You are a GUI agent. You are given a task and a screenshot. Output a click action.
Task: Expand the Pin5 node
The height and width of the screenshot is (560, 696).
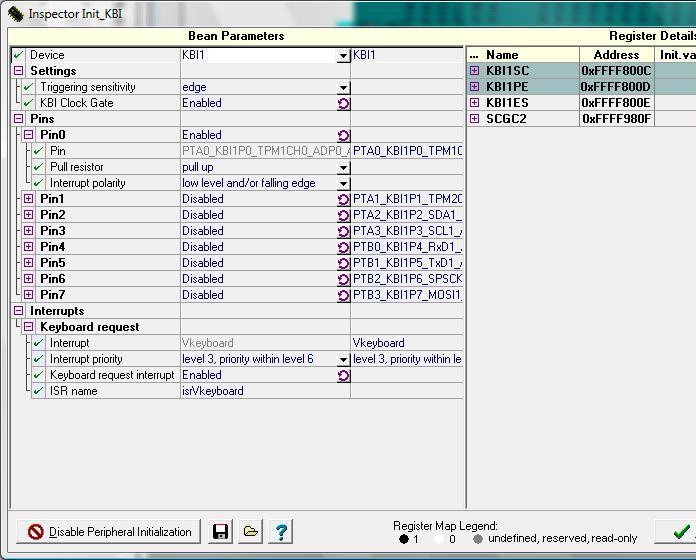(28, 262)
